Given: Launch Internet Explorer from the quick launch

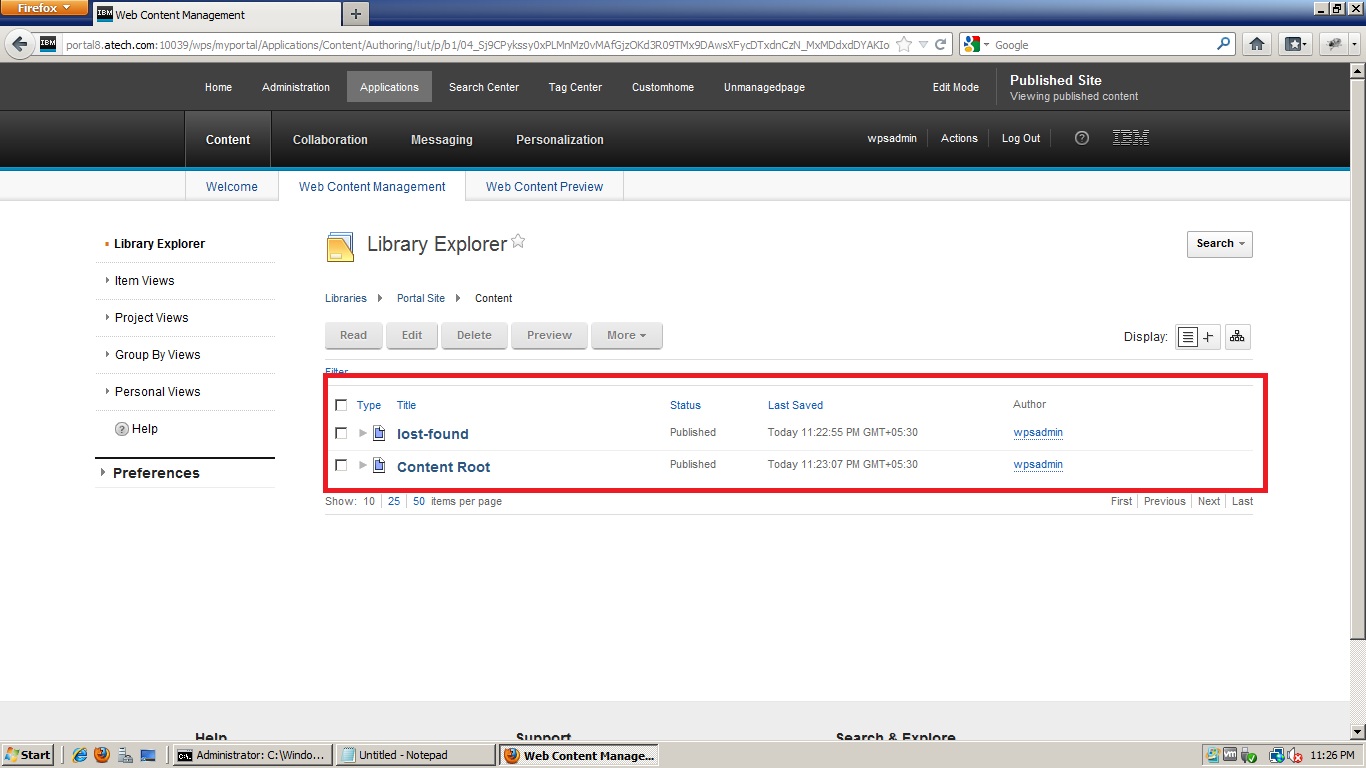Looking at the screenshot, I should pos(80,756).
